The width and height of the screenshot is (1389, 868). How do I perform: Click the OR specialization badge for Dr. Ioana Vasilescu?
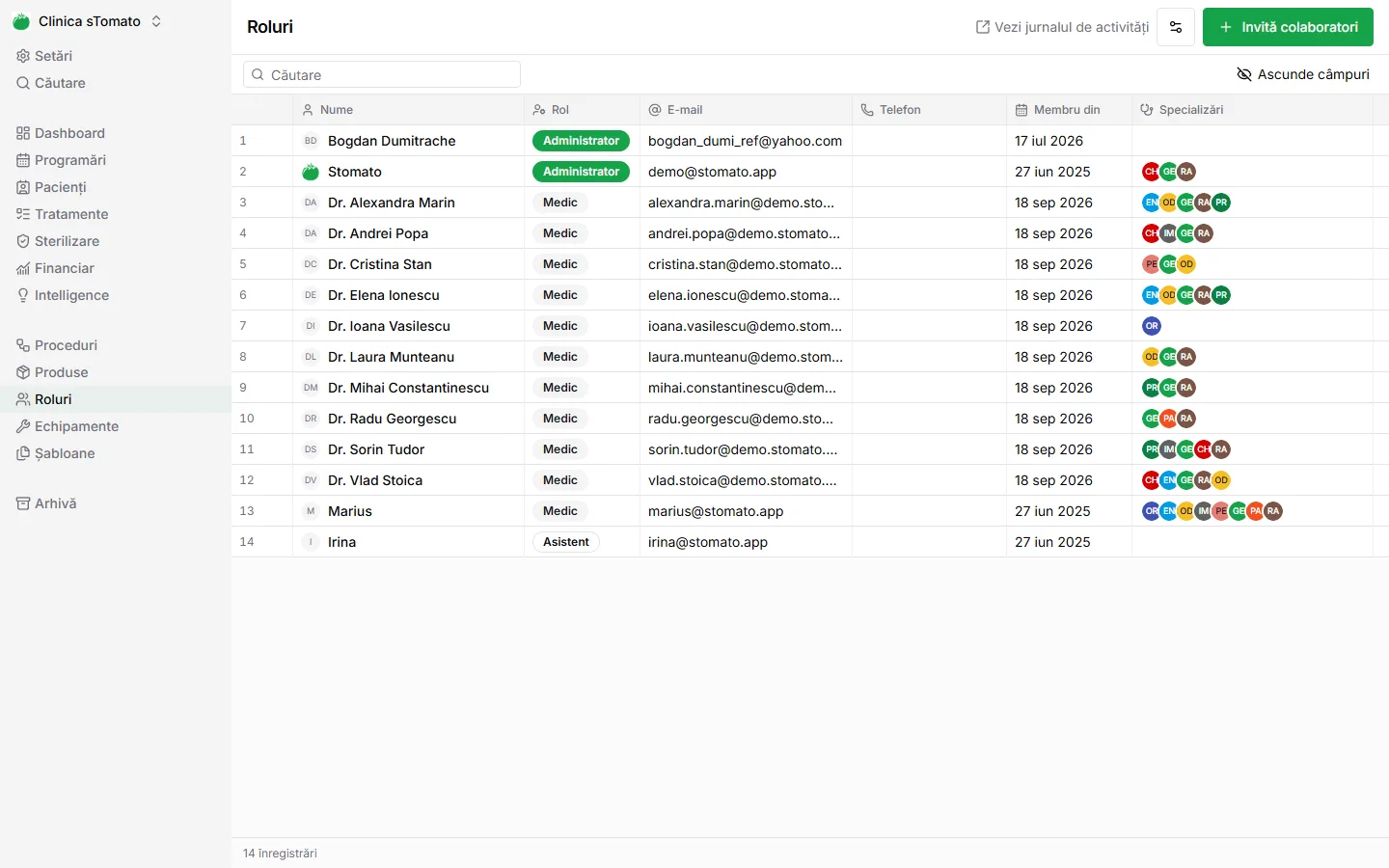(x=1152, y=326)
